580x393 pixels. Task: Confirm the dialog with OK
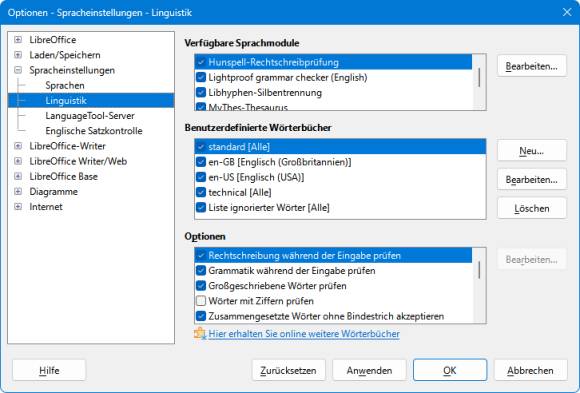tap(450, 370)
